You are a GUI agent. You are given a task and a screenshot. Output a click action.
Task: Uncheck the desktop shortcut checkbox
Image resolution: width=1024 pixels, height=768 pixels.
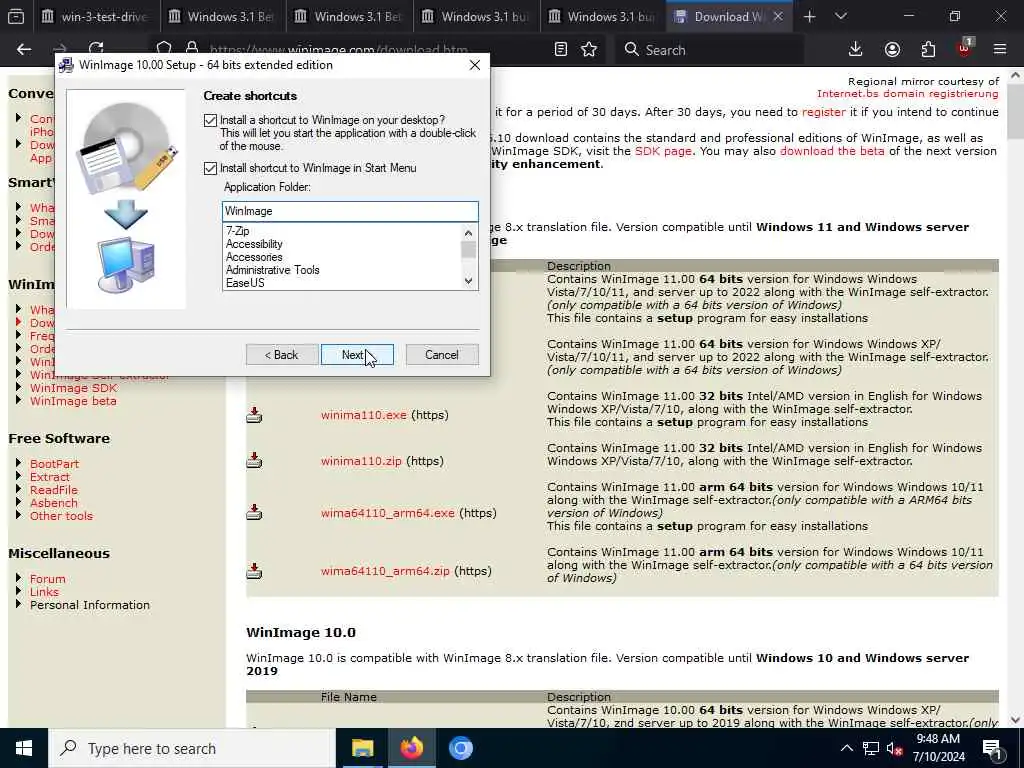pos(210,120)
